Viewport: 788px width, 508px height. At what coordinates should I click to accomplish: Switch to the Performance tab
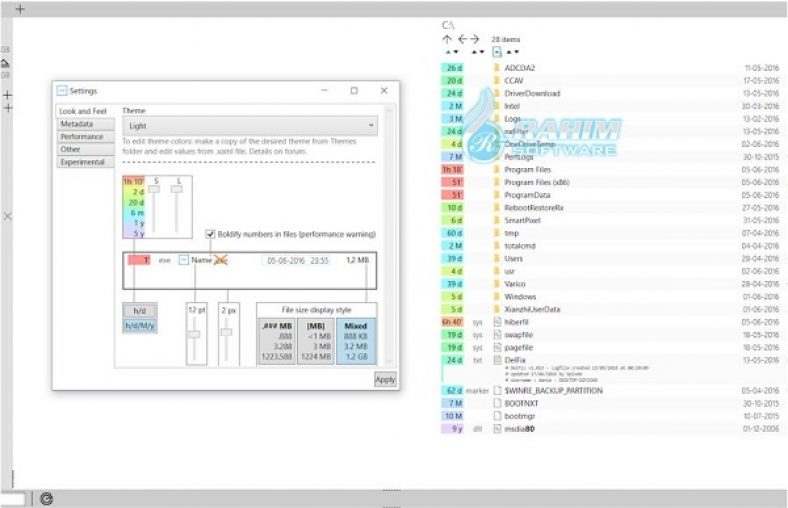[85, 137]
